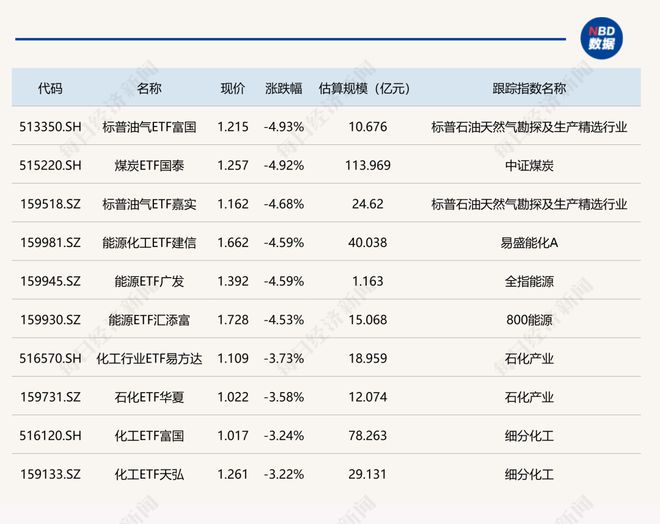Click the scale value 29.131
Image resolution: width=660 pixels, height=524 pixels.
[x=367, y=474]
